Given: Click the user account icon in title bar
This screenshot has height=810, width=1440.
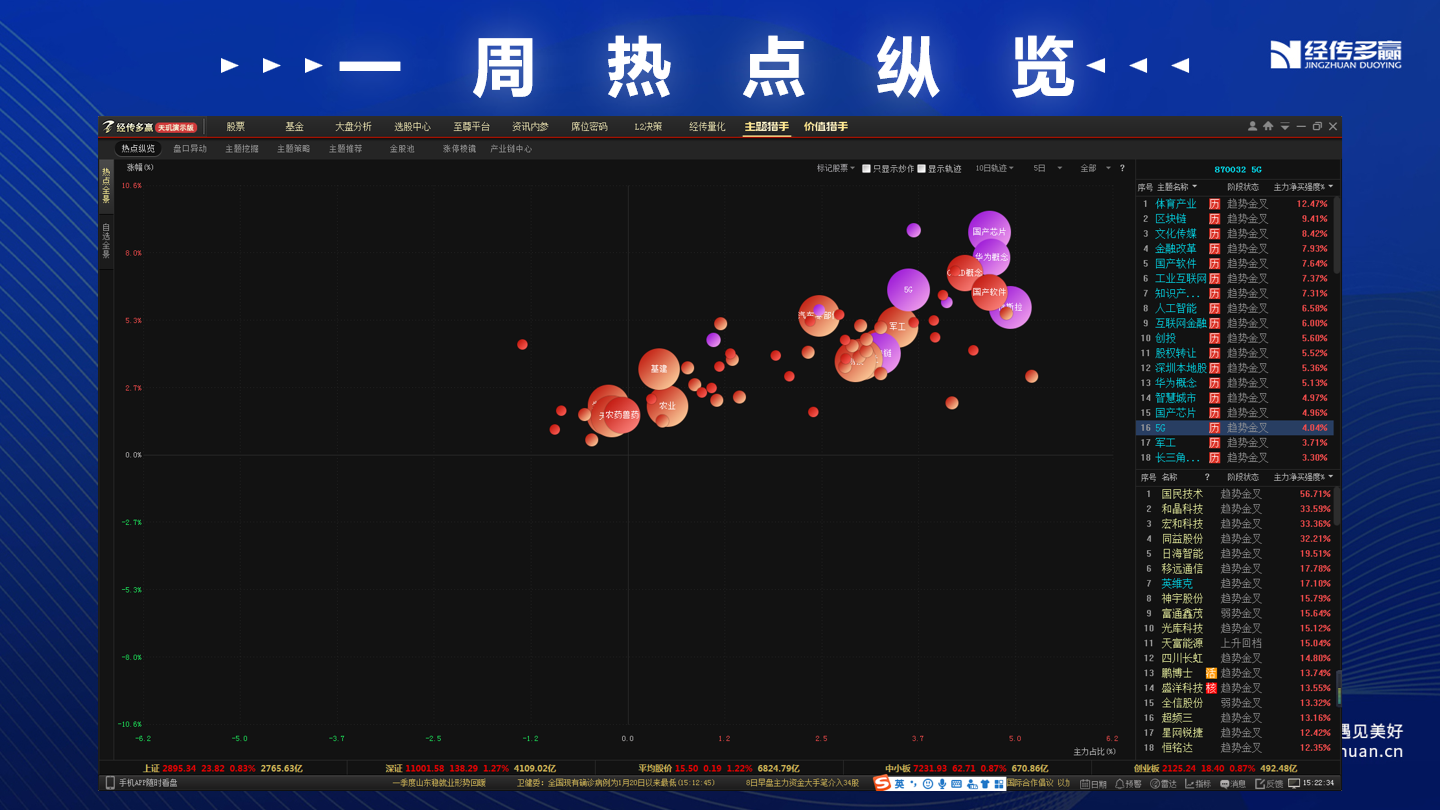Looking at the screenshot, I should point(1252,126).
